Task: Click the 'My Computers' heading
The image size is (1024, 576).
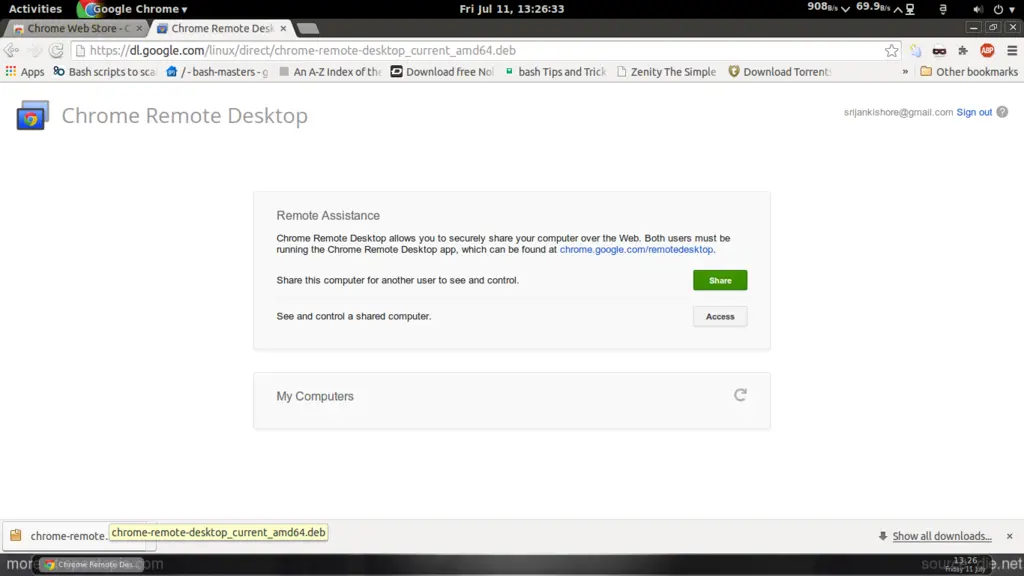Action: click(315, 396)
